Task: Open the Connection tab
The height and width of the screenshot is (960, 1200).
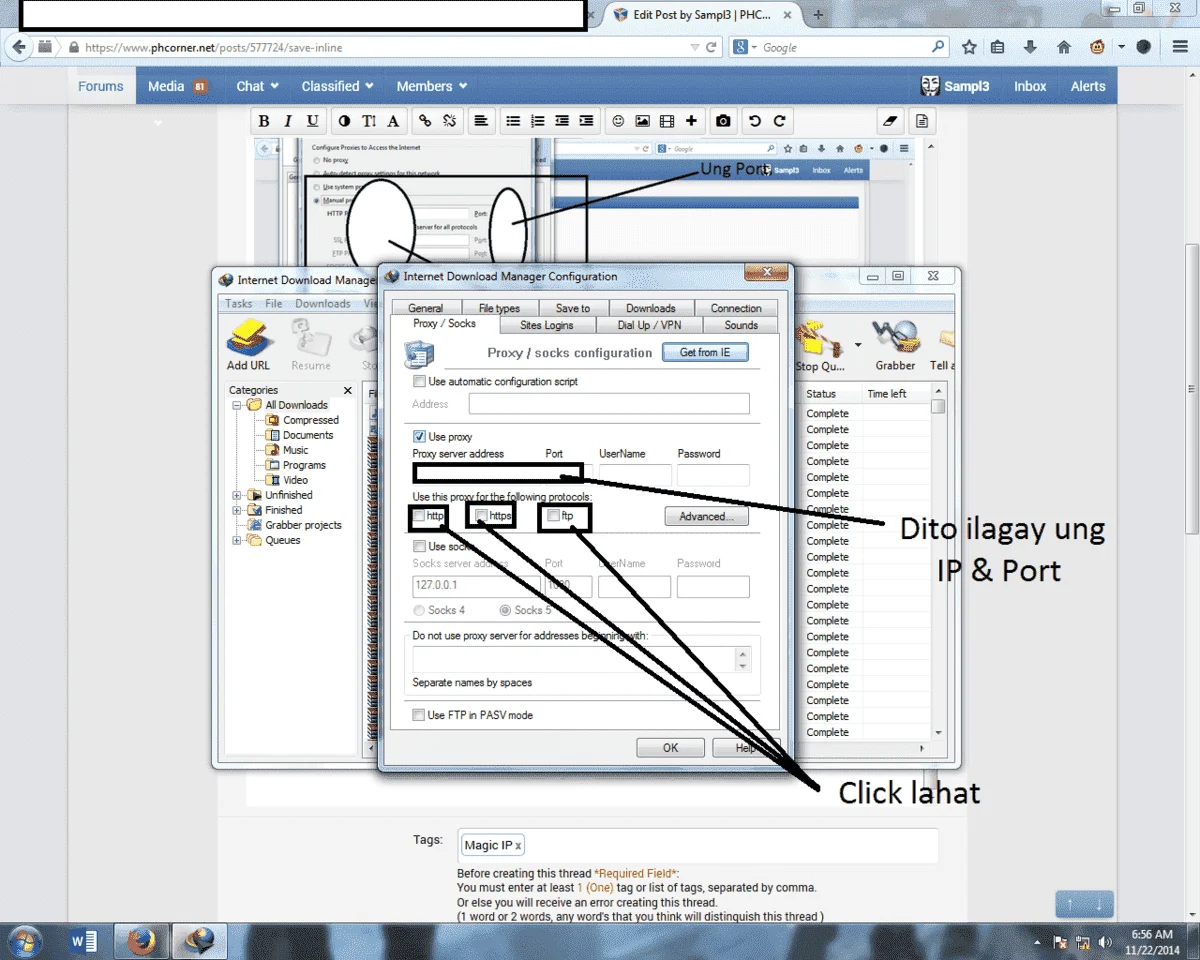Action: (x=736, y=308)
